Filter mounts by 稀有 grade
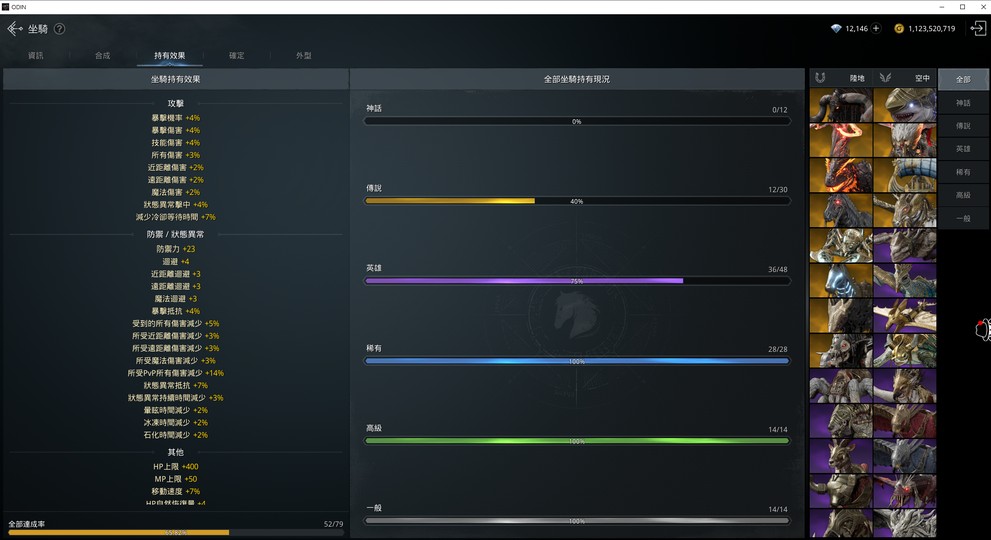This screenshot has width=991, height=540. tap(963, 172)
